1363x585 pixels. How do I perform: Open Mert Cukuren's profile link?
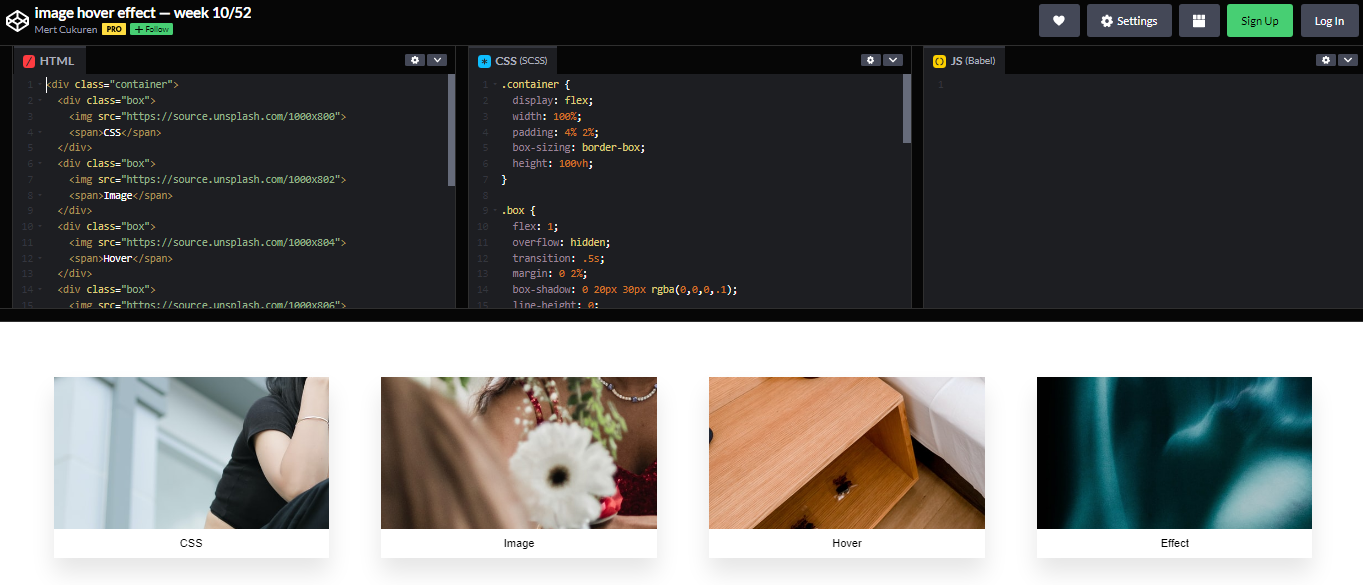(x=65, y=29)
